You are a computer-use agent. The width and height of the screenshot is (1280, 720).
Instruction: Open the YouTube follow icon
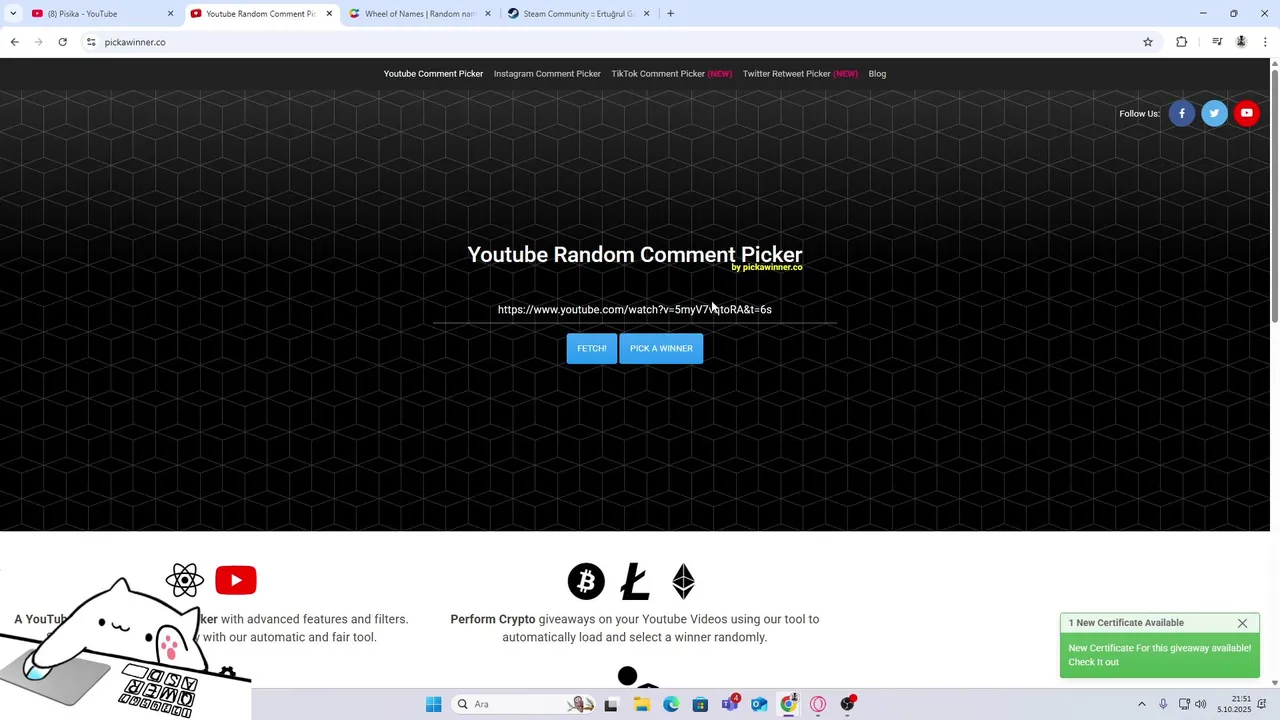(x=1246, y=113)
